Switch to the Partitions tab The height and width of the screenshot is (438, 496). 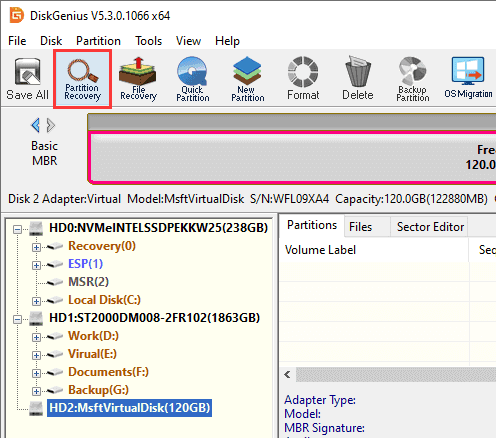[312, 225]
